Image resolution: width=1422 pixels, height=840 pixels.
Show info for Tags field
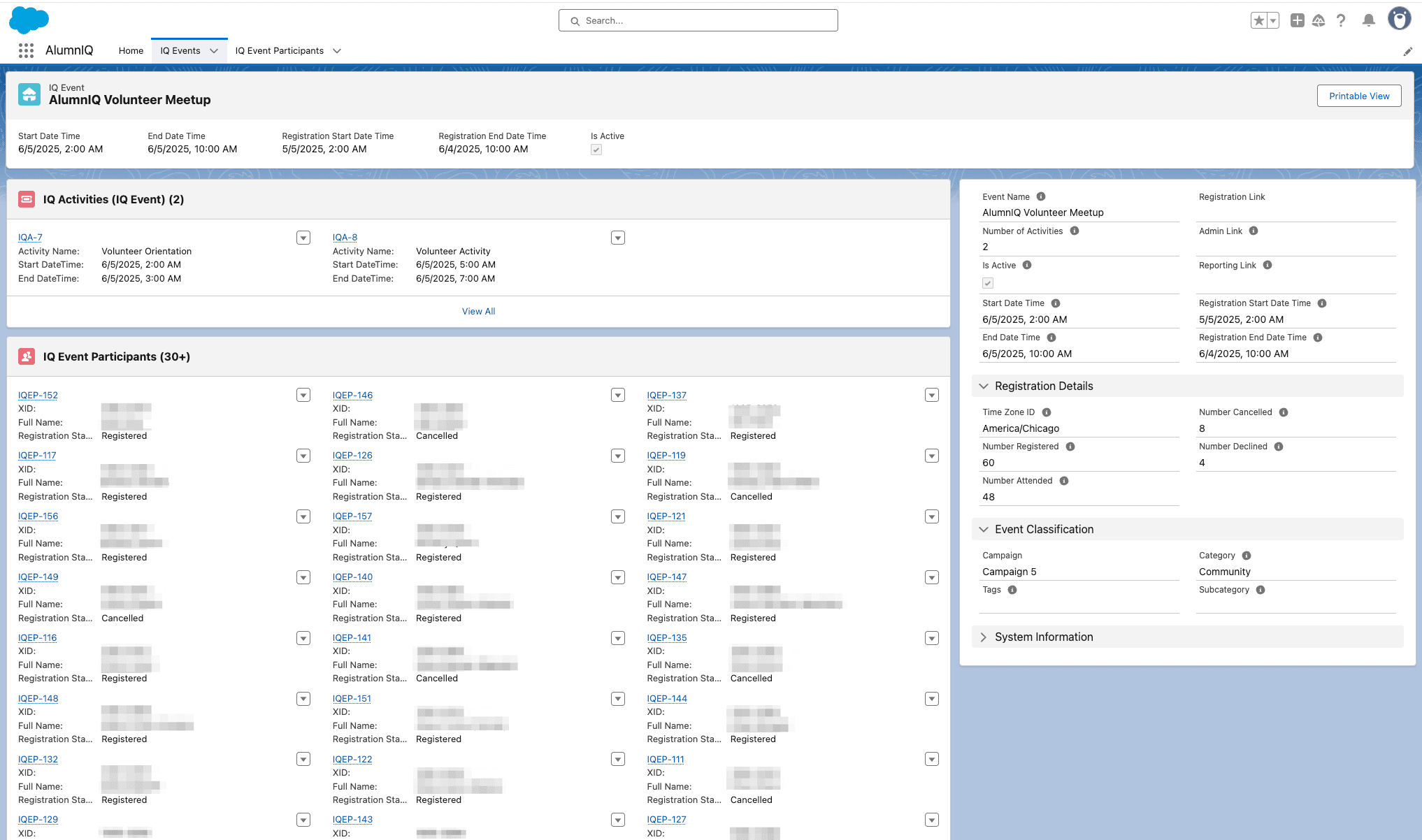coord(1012,589)
